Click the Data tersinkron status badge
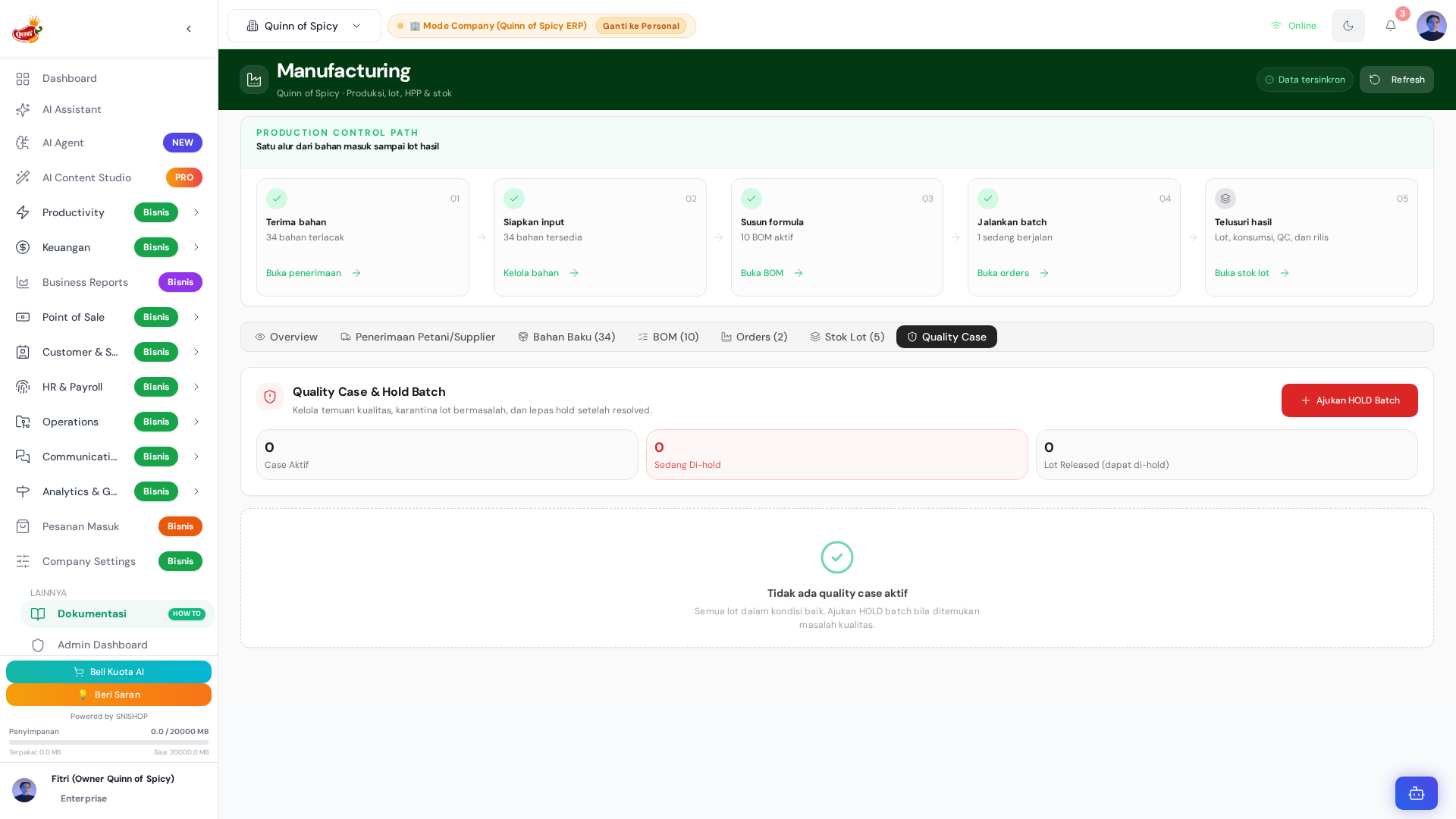Screen dimensions: 1456x819 click(x=1305, y=80)
